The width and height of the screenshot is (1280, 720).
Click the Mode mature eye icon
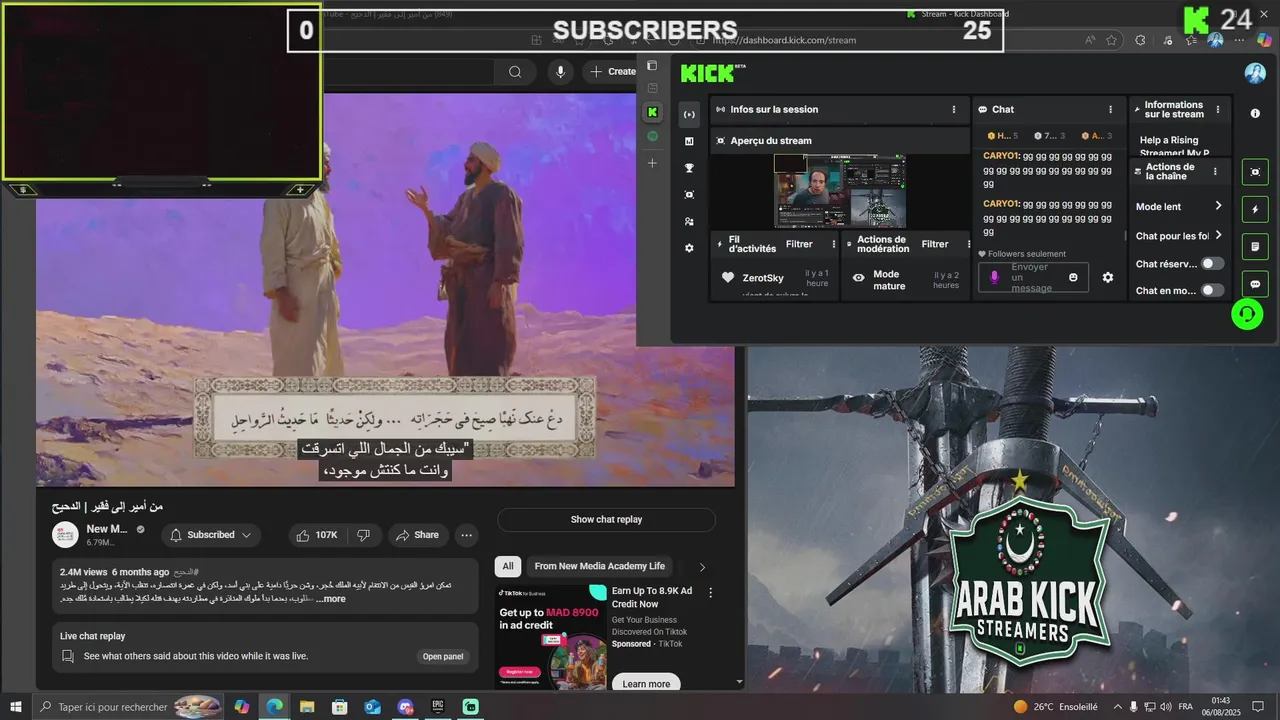click(858, 278)
